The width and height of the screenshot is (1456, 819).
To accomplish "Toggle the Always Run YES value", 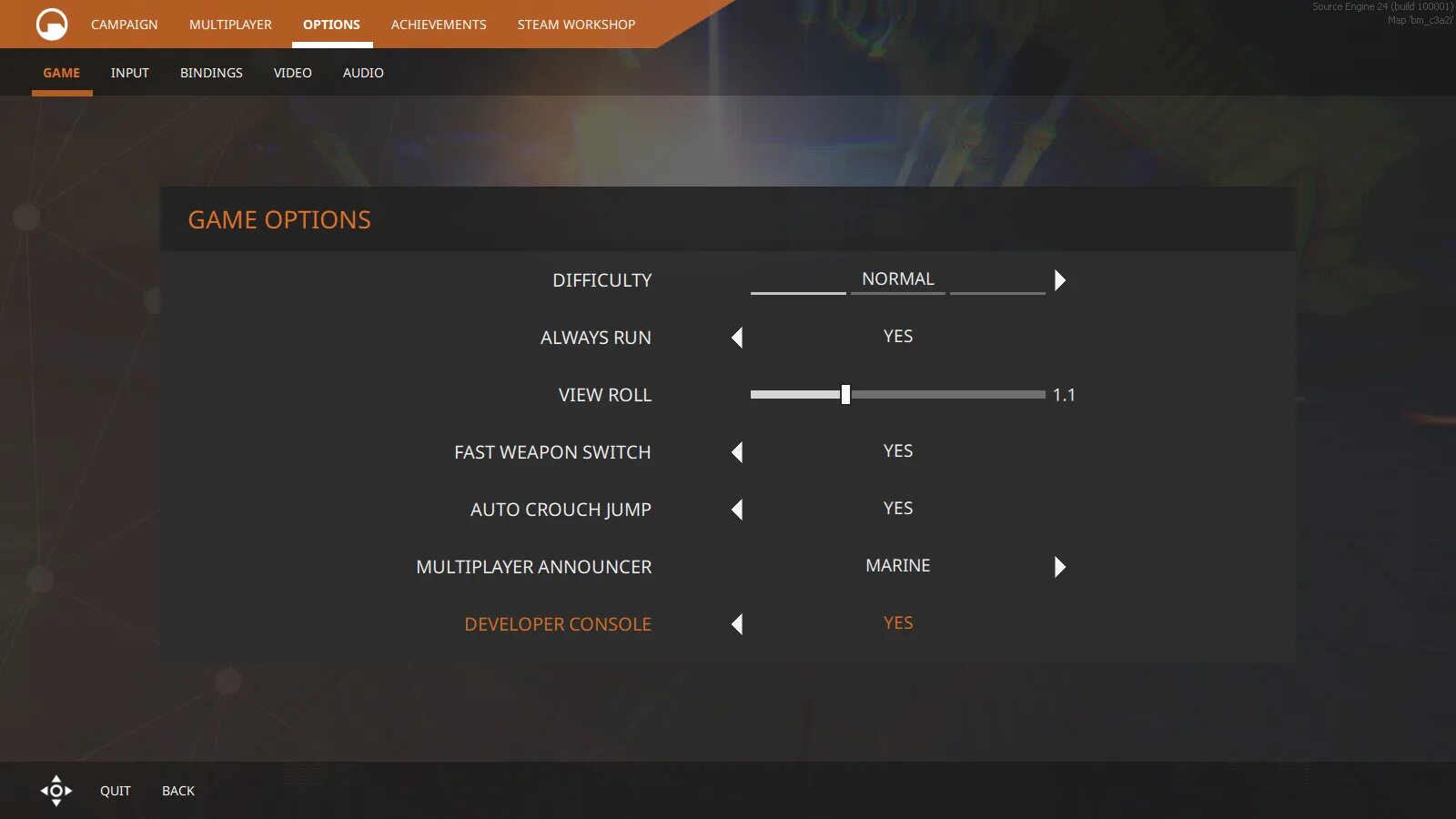I will [898, 337].
